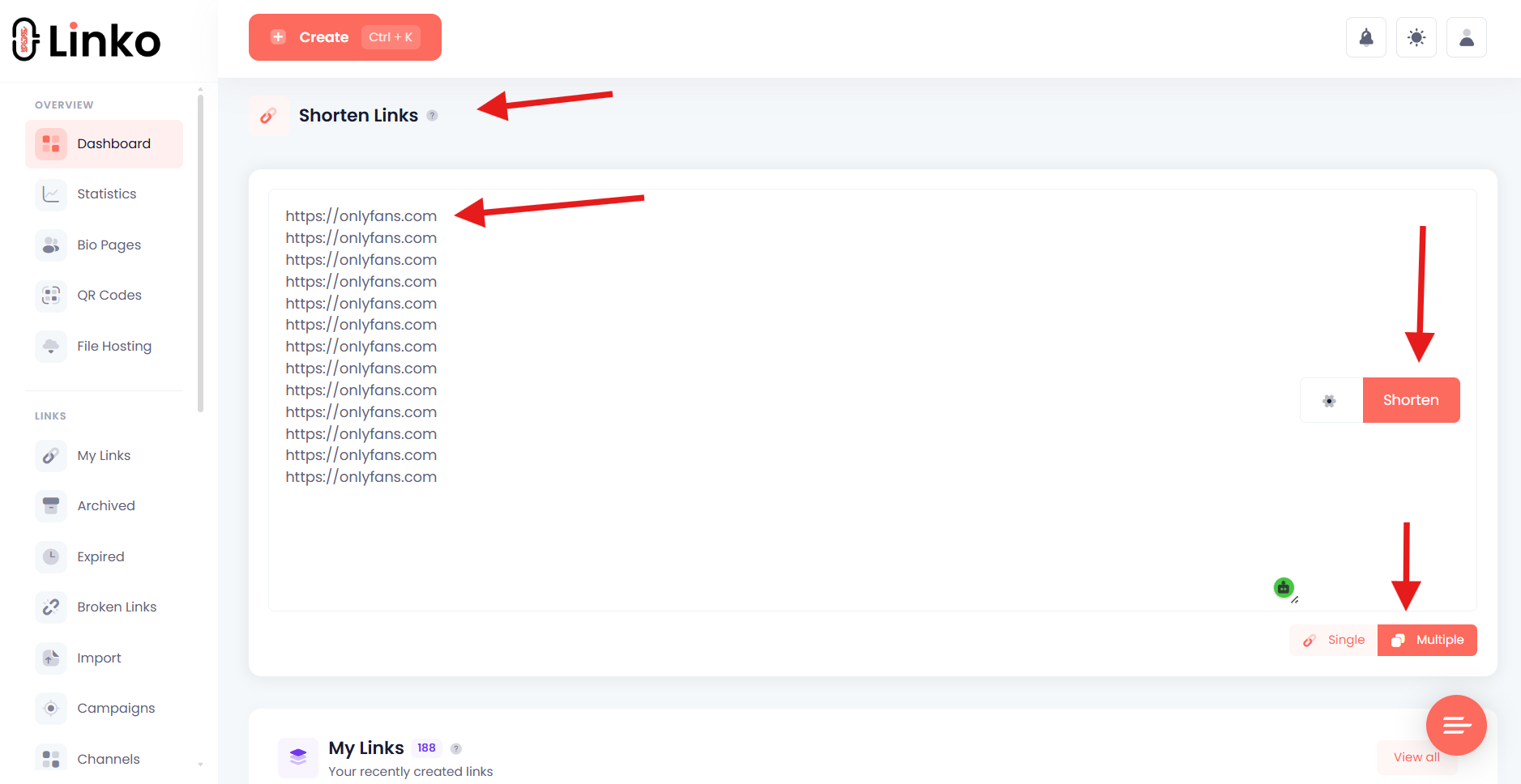The width and height of the screenshot is (1521, 784).
Task: Click the Expired clock icon
Action: pyautogui.click(x=51, y=556)
